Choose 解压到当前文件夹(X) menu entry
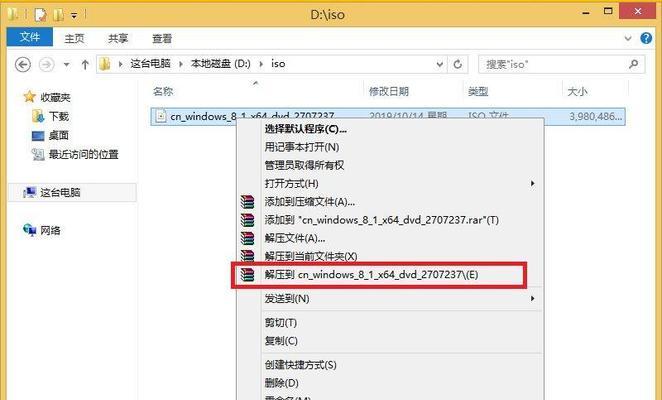Image resolution: width=662 pixels, height=400 pixels. point(311,256)
